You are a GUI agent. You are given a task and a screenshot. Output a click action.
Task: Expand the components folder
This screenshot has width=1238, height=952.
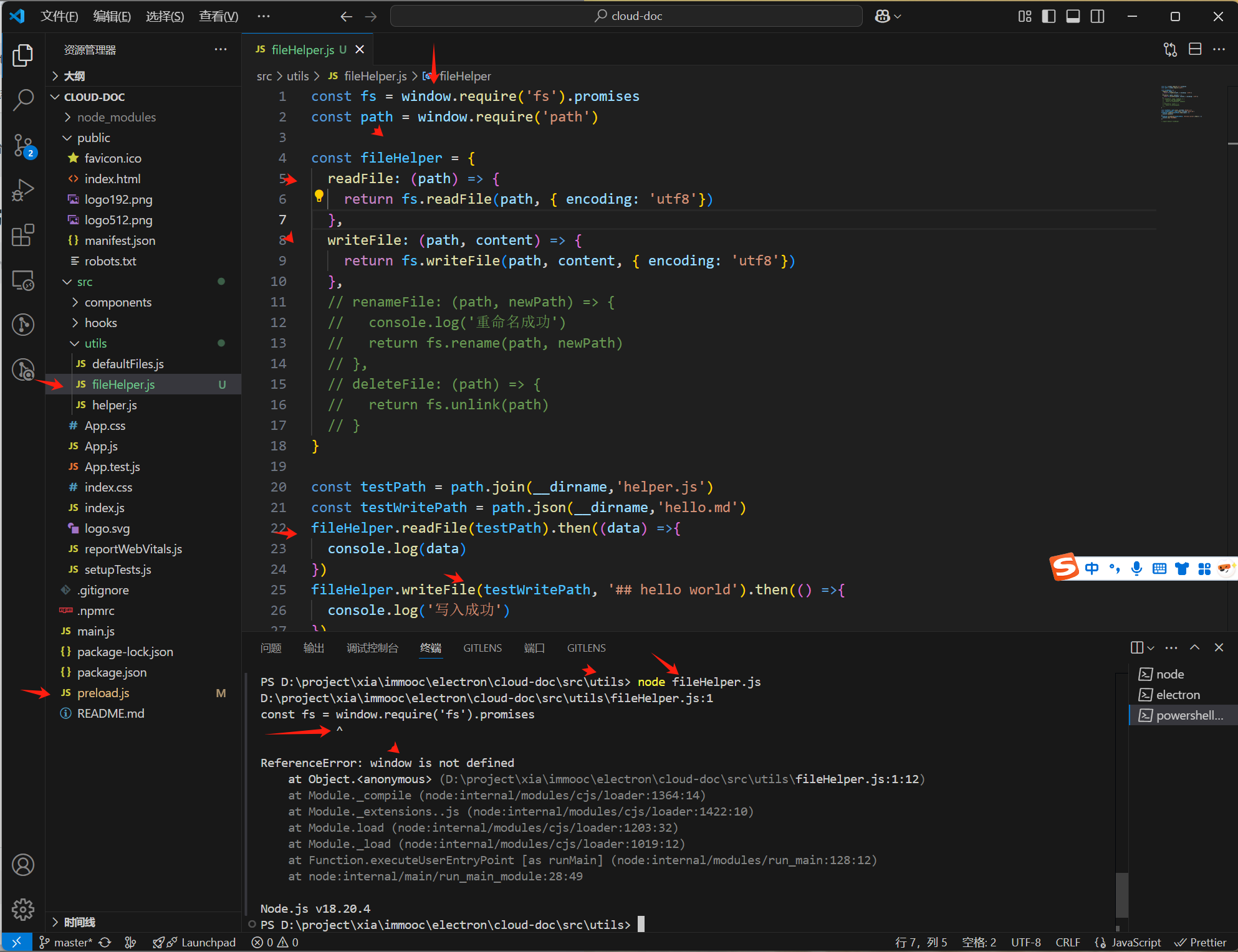[x=145, y=302]
